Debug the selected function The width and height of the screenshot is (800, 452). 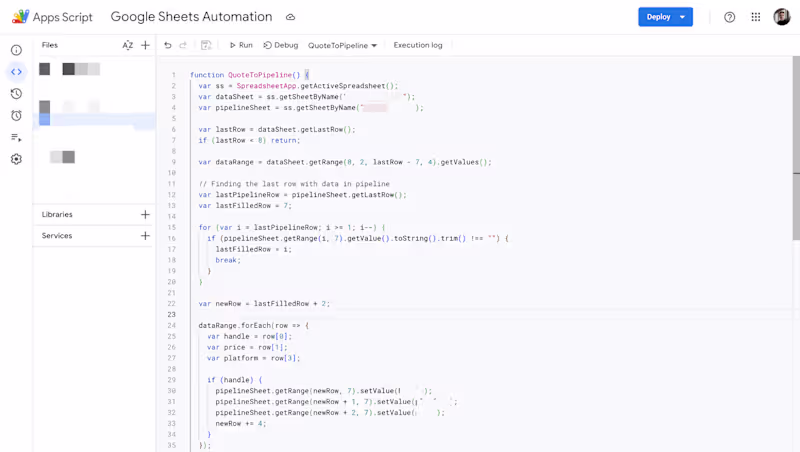[281, 45]
